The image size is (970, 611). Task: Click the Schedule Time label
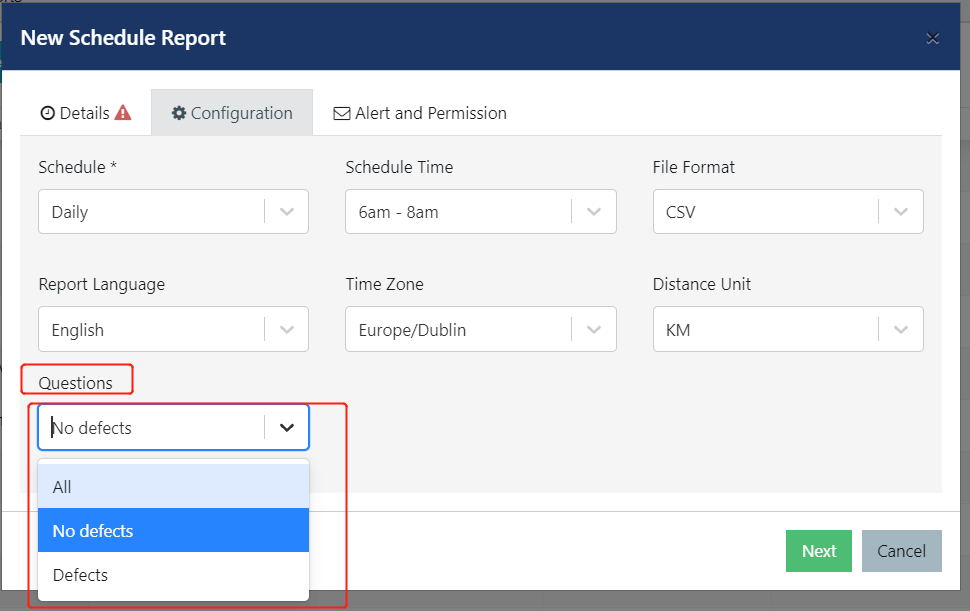pyautogui.click(x=399, y=167)
